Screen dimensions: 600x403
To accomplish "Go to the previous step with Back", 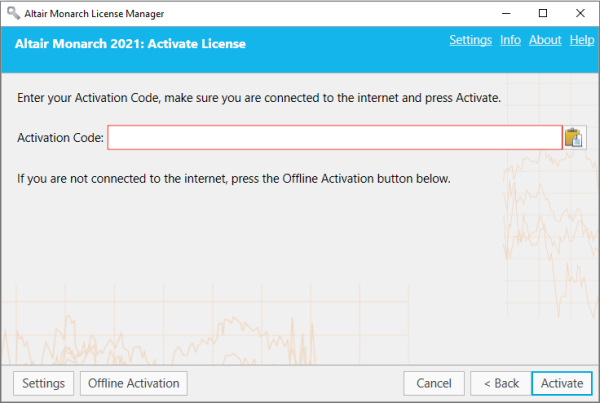I will [498, 383].
